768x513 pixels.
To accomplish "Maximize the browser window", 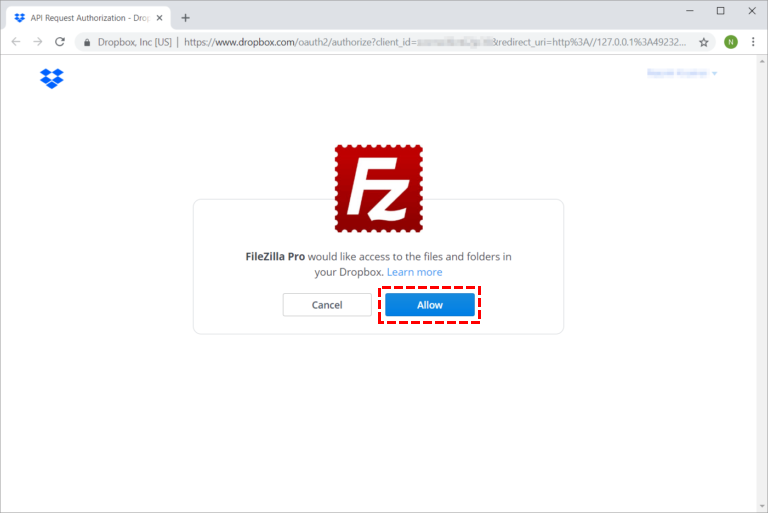I will click(720, 11).
